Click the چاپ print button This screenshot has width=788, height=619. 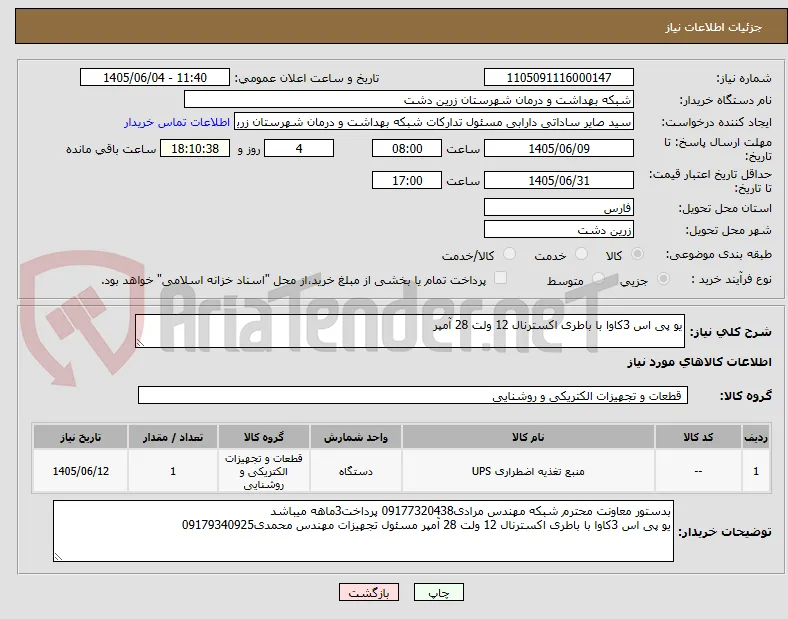click(x=439, y=593)
